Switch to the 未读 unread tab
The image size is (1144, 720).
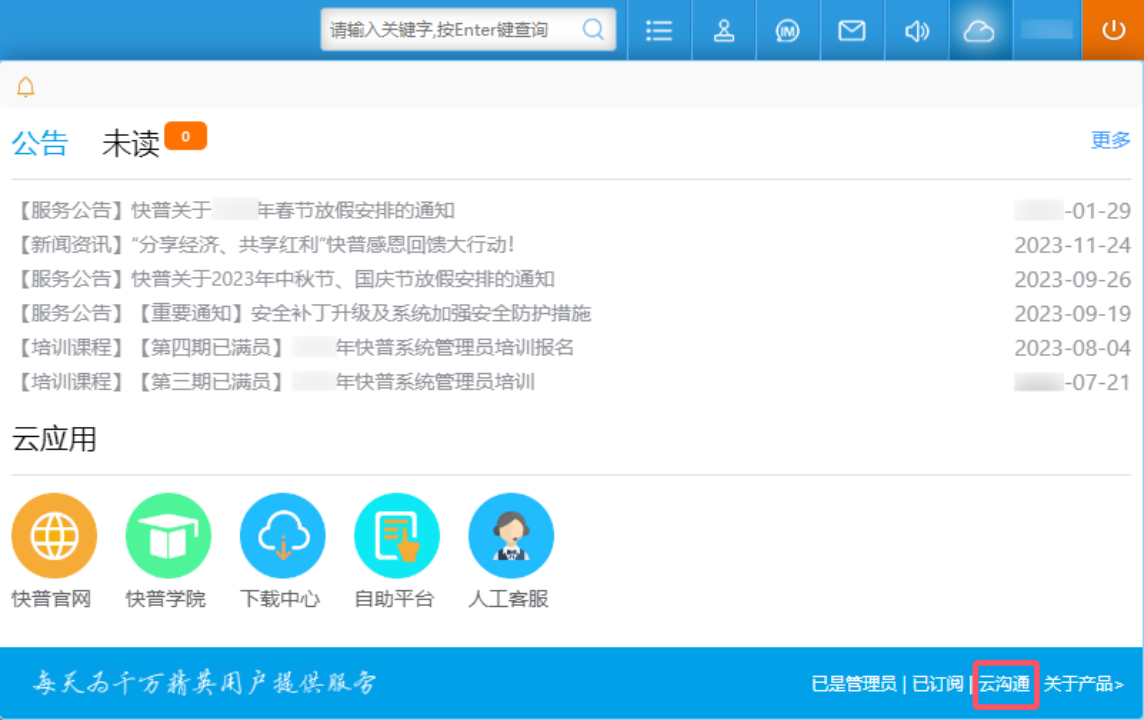[x=131, y=144]
